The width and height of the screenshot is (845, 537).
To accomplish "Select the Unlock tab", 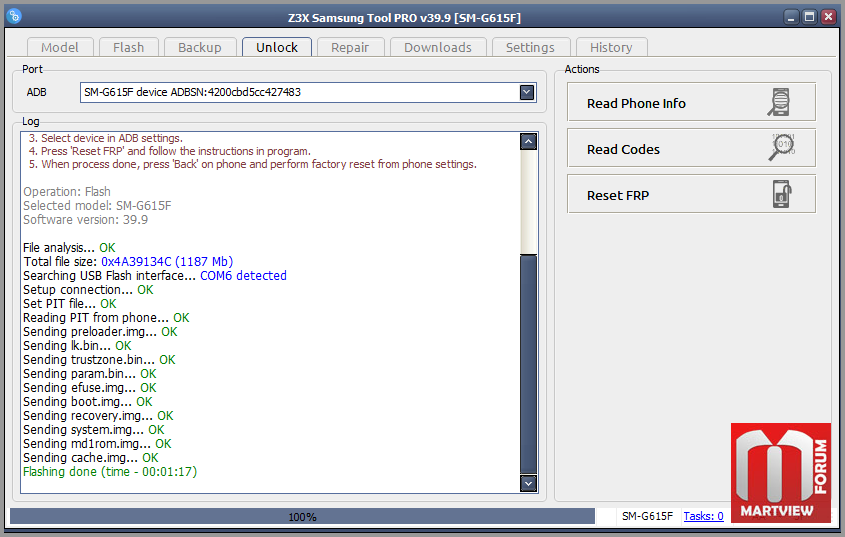I will pyautogui.click(x=276, y=47).
